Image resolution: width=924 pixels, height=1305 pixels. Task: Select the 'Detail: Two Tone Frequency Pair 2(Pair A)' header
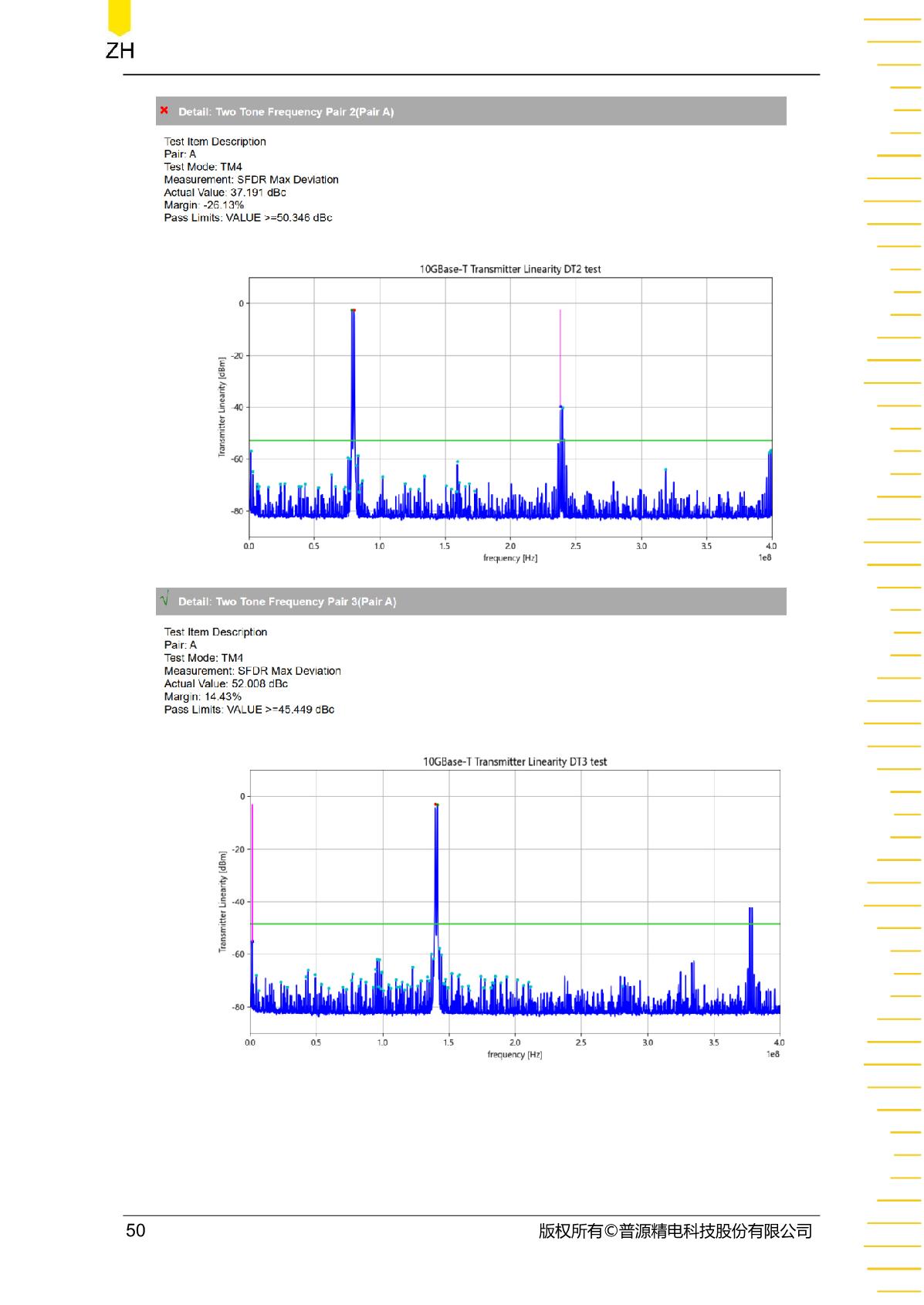471,111
